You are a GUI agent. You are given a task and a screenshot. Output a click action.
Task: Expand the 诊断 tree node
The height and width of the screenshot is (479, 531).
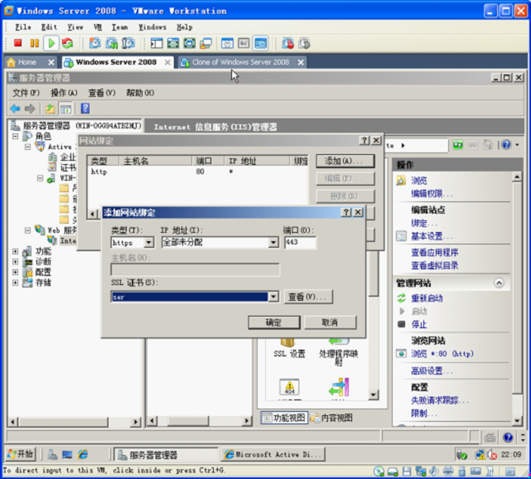16,262
